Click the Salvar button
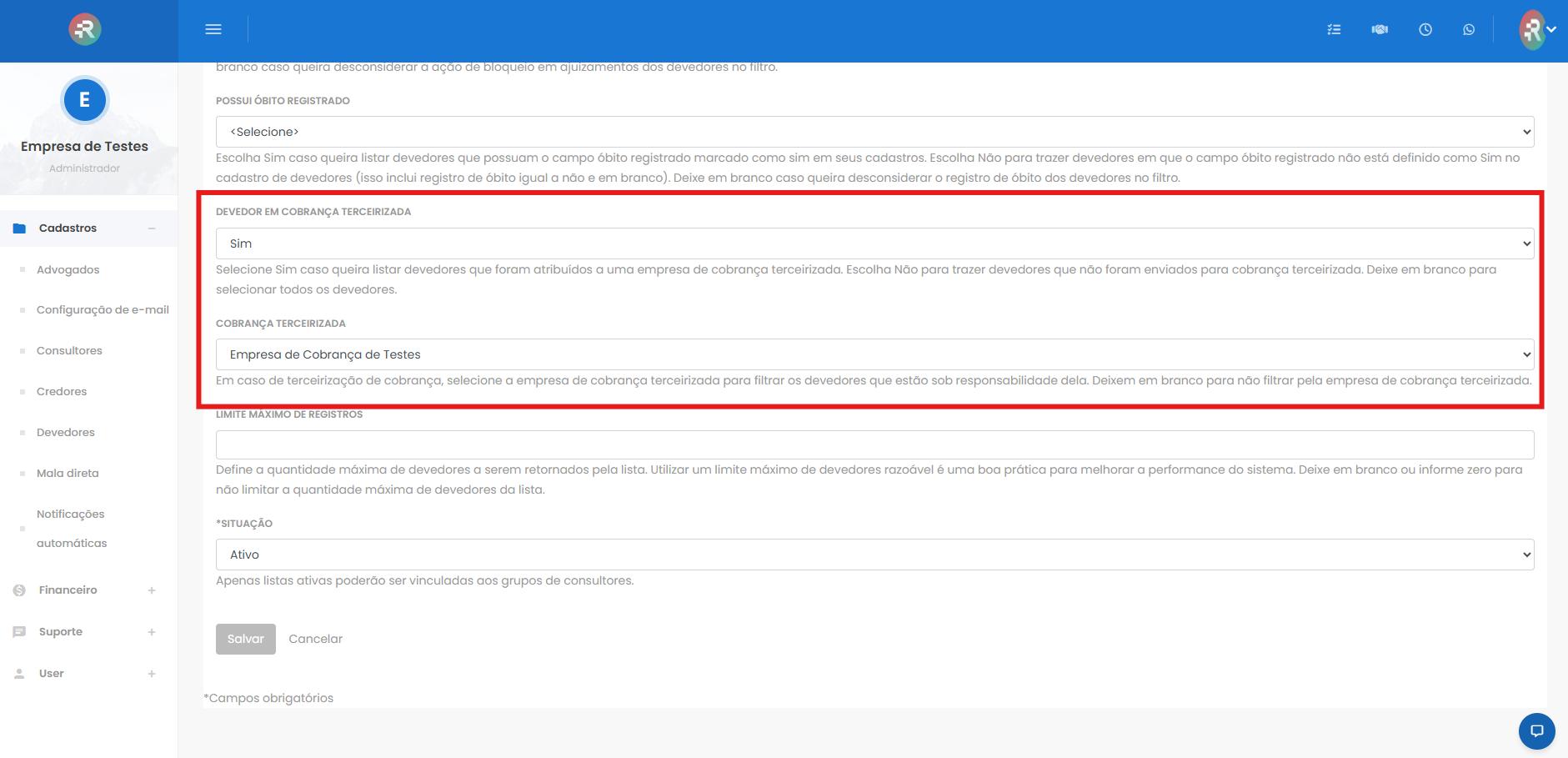The height and width of the screenshot is (758, 1568). tap(245, 639)
